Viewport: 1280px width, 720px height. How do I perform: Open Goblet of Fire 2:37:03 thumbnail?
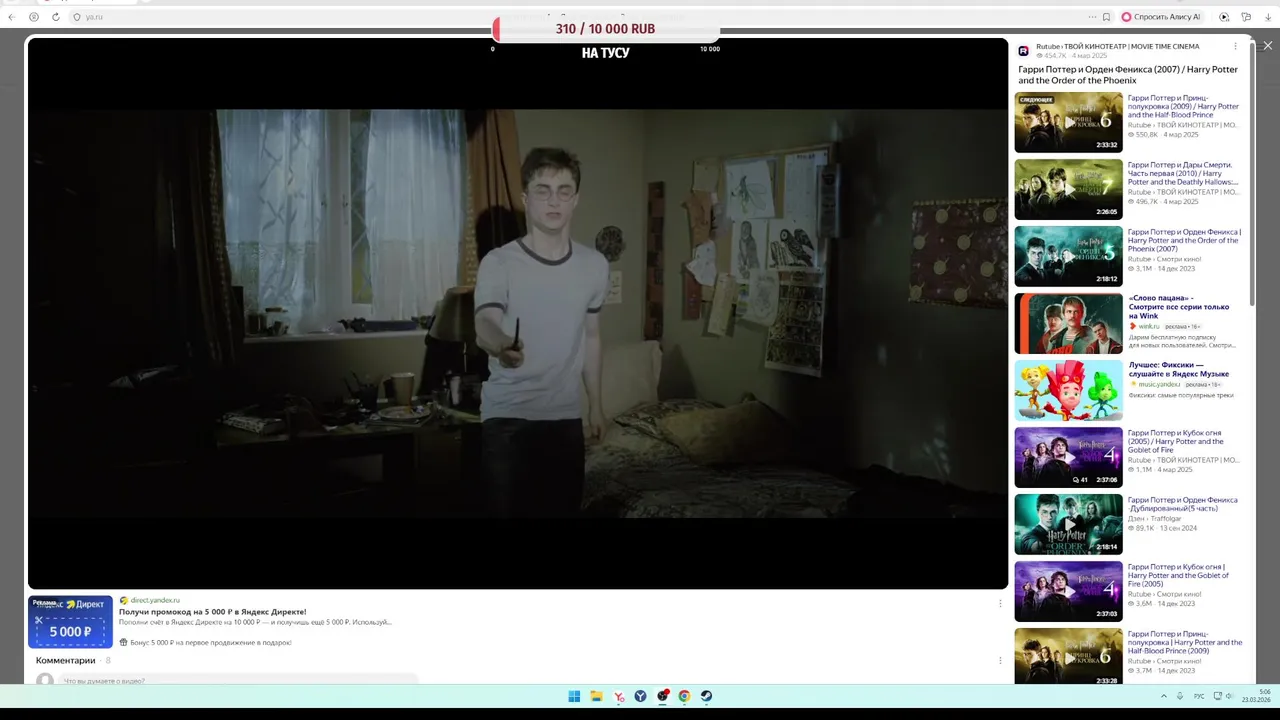pyautogui.click(x=1068, y=591)
